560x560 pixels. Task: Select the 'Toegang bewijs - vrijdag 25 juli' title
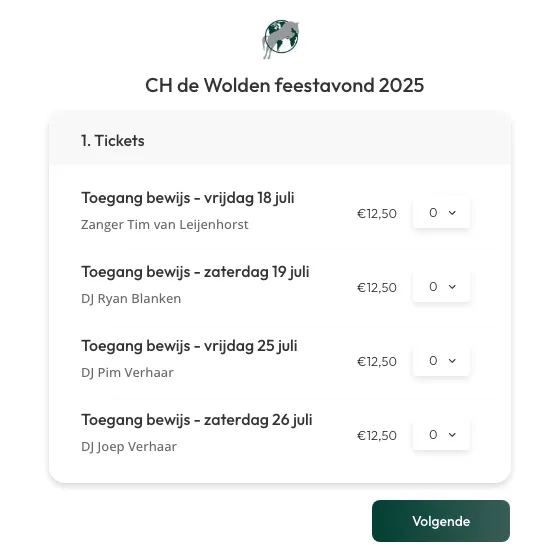[x=189, y=346]
